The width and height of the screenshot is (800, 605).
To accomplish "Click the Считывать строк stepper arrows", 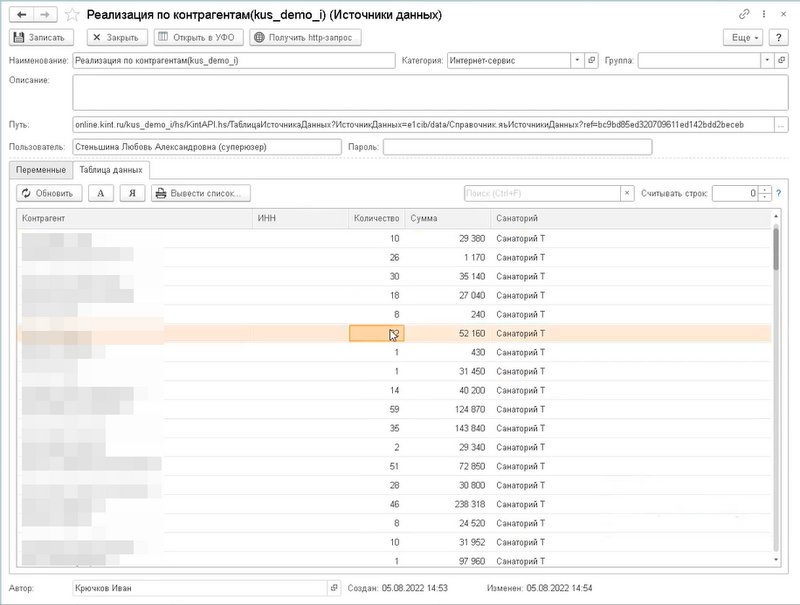I will 765,193.
